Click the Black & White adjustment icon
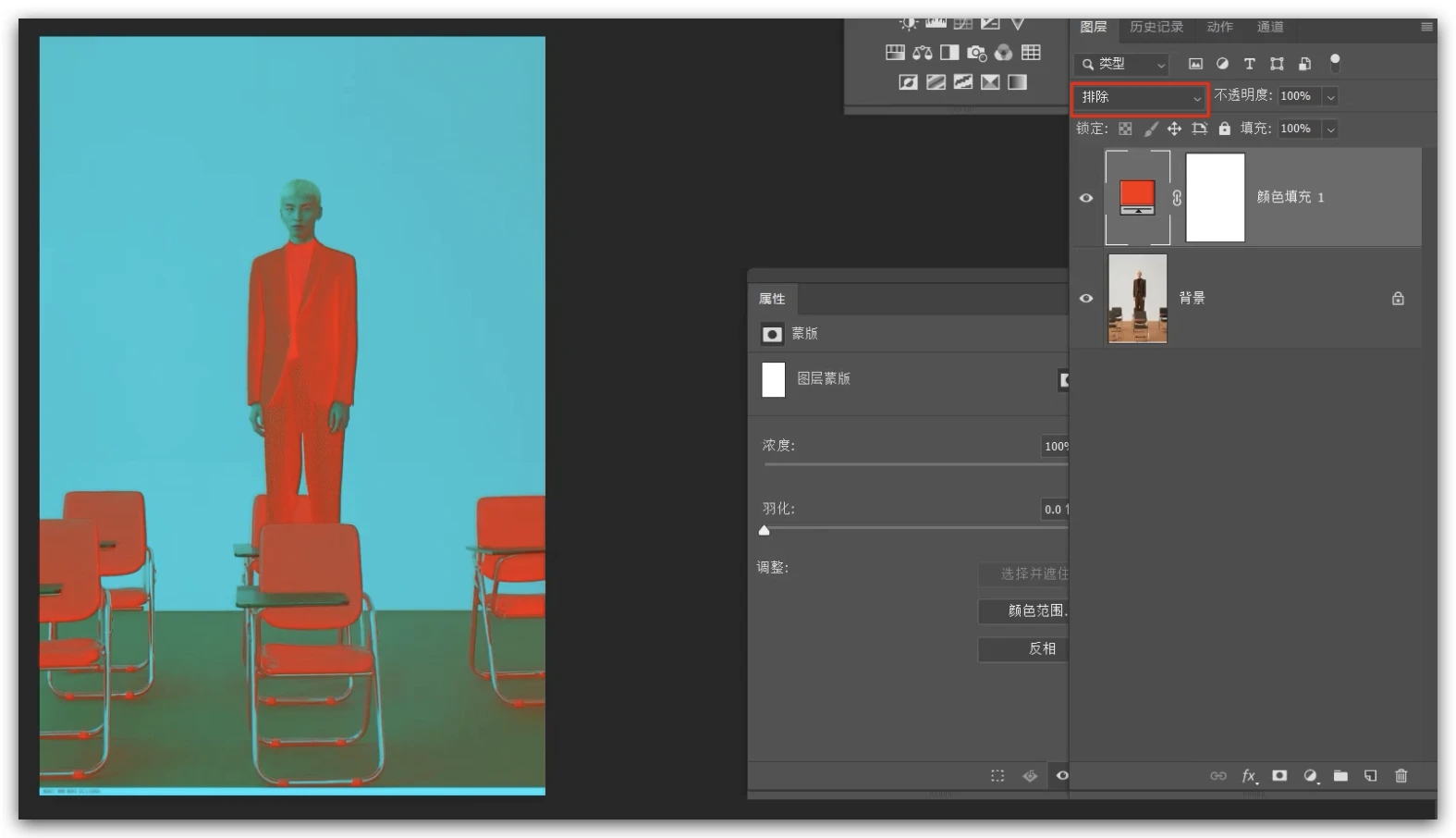This screenshot has width=1456, height=838. [x=949, y=53]
